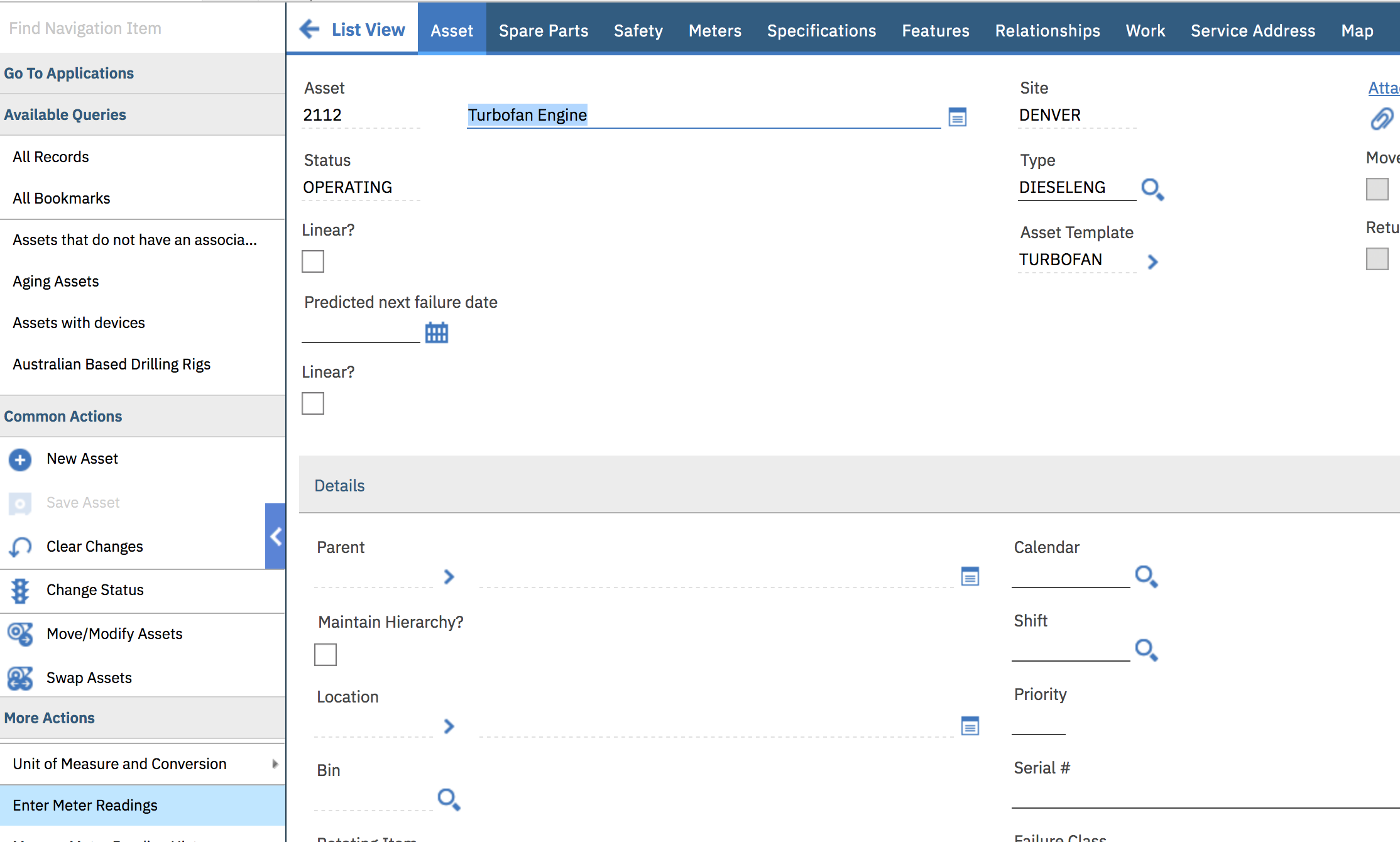Open the Parent field detail menu chevron
The image size is (1400, 842).
click(x=449, y=577)
